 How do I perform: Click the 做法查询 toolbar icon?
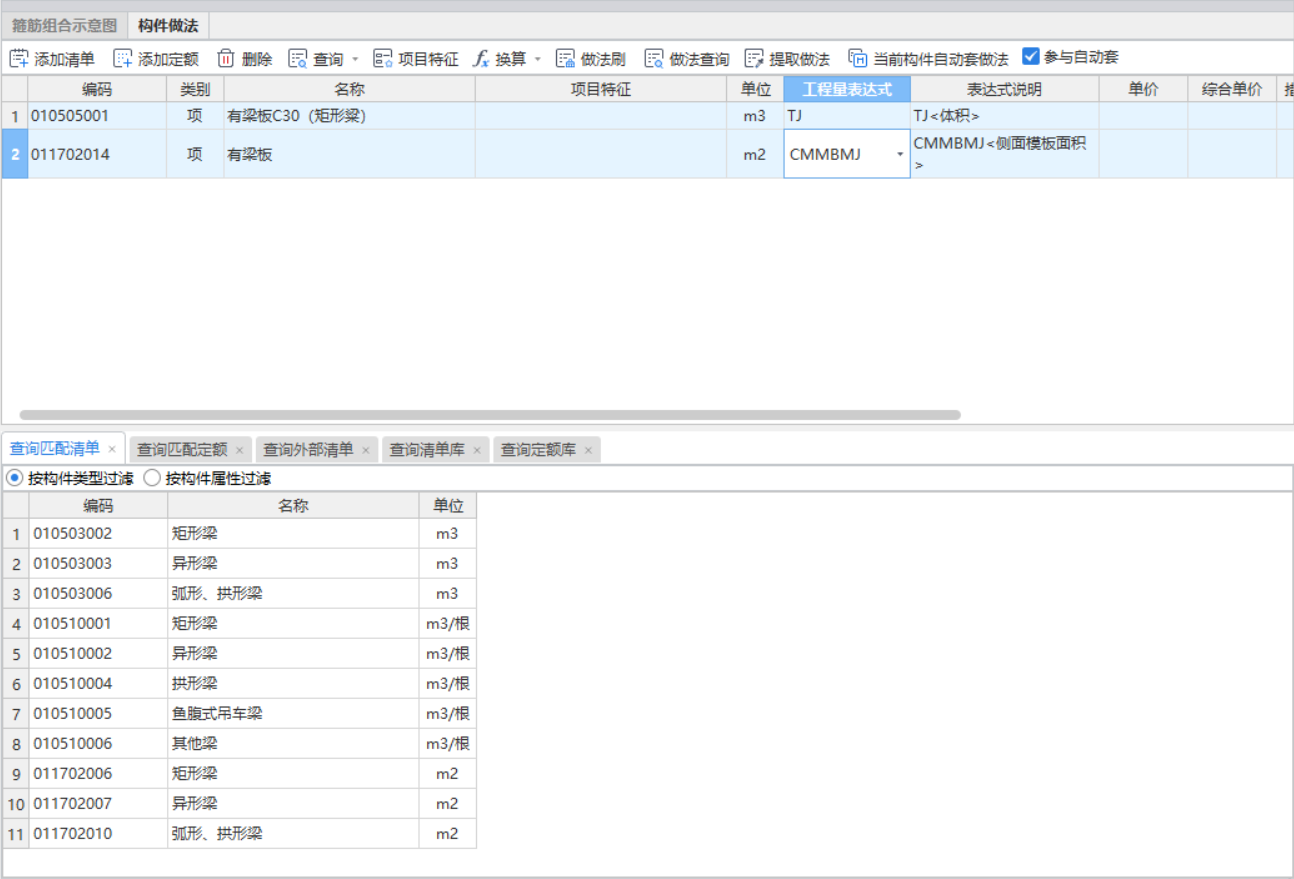point(654,59)
